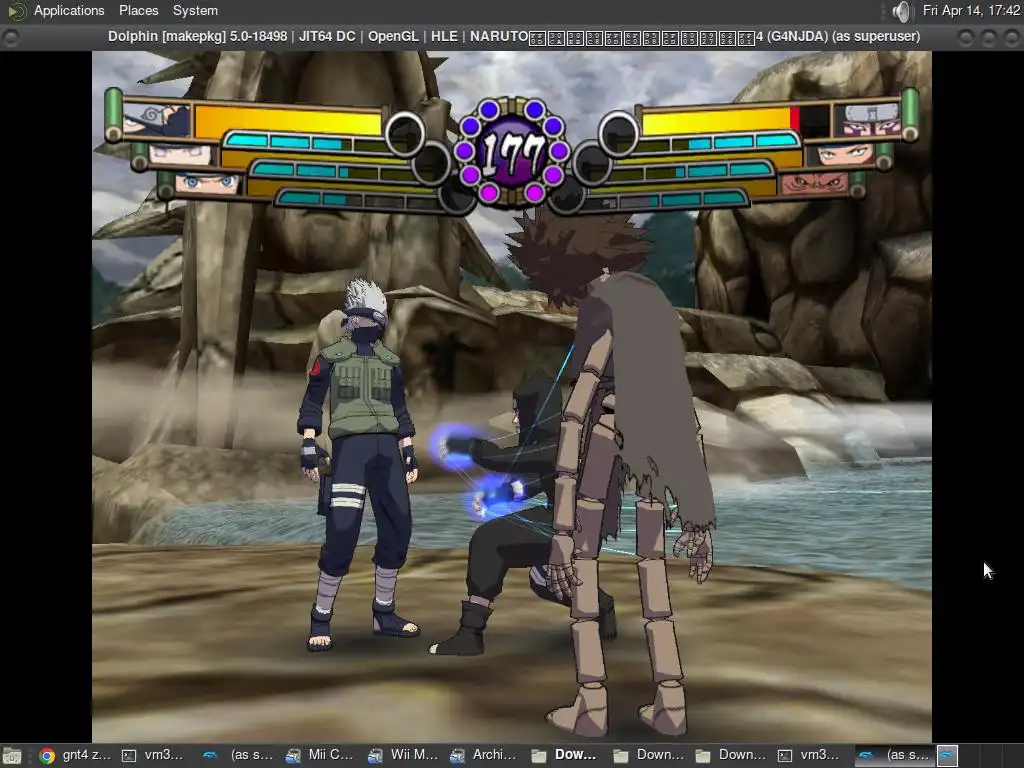Switch to the Chrome window 'gnt4 z...'
Screen dimensions: 1024x768
point(74,756)
